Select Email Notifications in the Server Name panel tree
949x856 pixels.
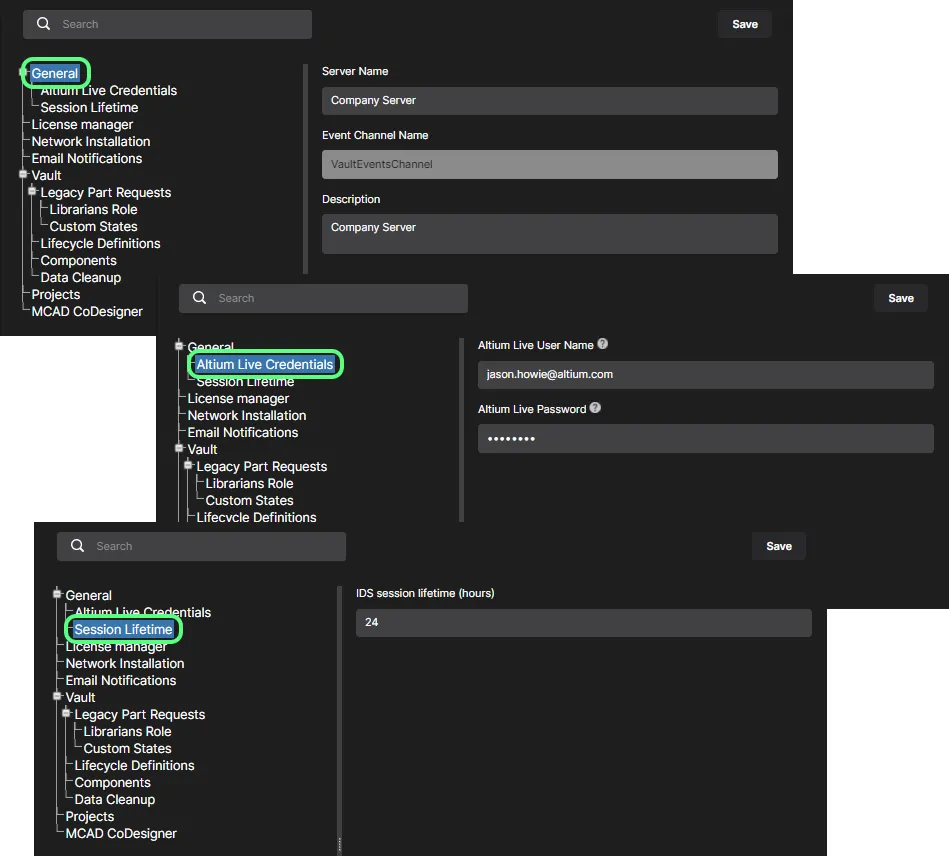point(87,158)
